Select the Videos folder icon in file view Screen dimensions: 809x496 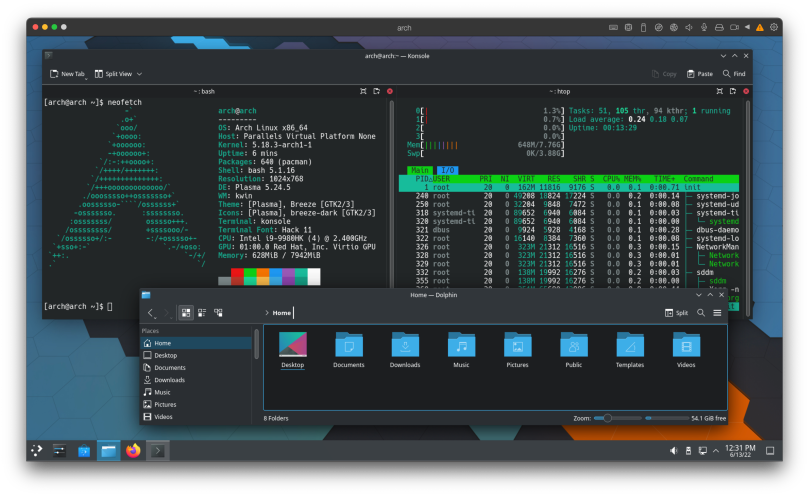coord(686,345)
